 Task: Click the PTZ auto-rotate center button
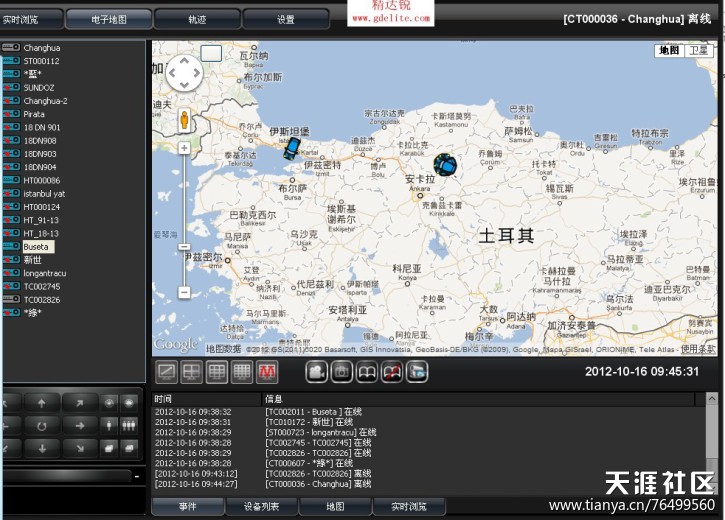pyautogui.click(x=42, y=425)
